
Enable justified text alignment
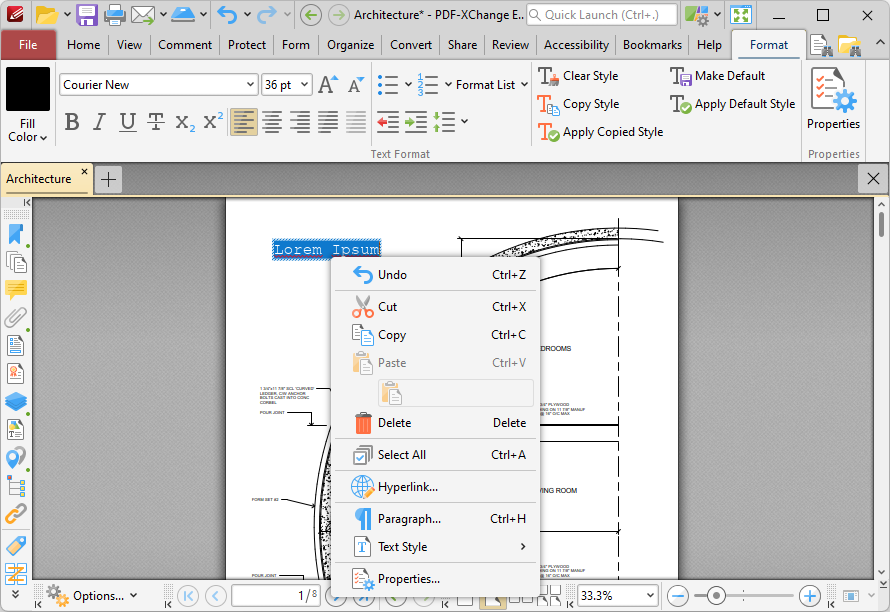[328, 121]
